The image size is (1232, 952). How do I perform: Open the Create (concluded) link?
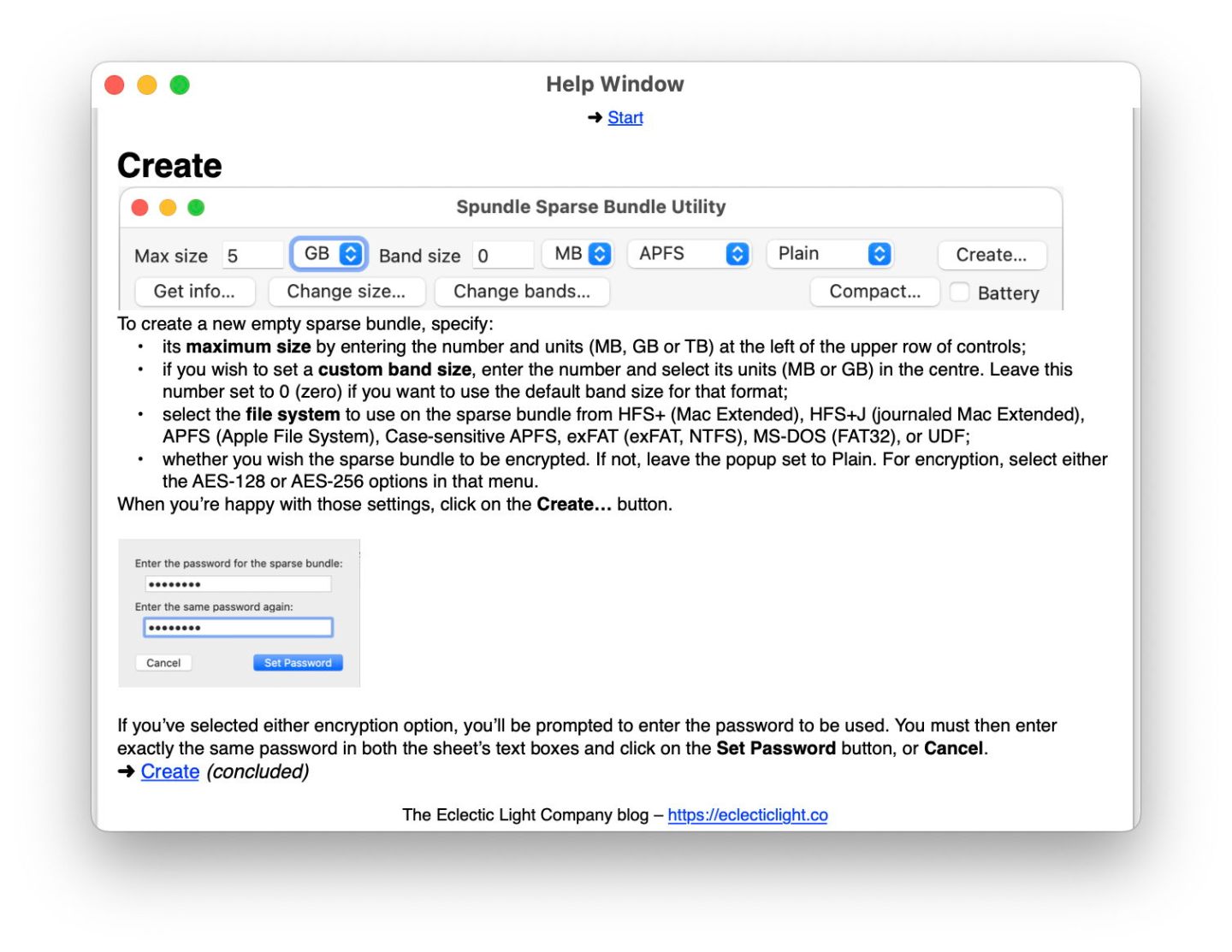click(169, 772)
